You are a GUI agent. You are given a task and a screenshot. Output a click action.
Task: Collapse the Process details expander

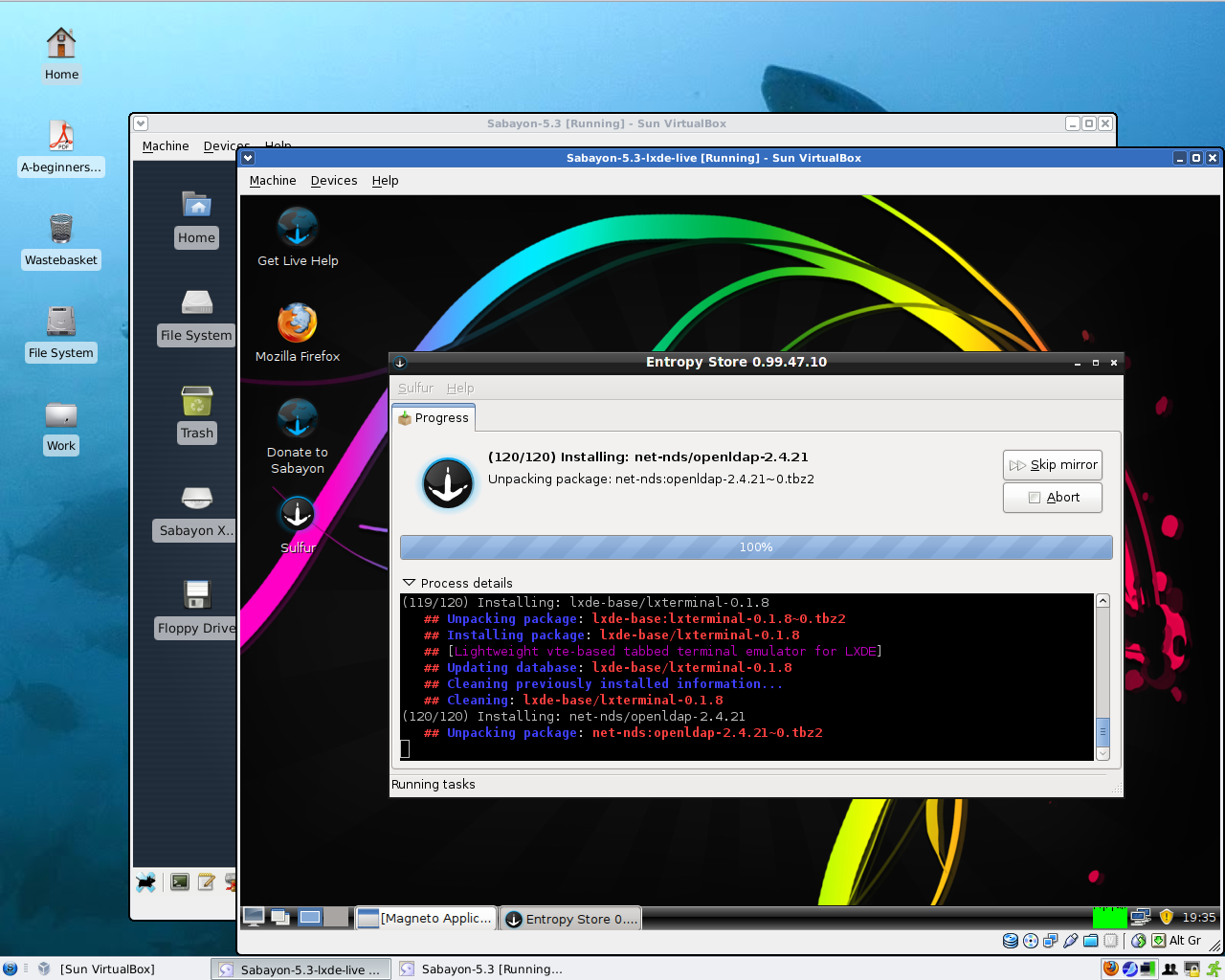click(x=410, y=583)
